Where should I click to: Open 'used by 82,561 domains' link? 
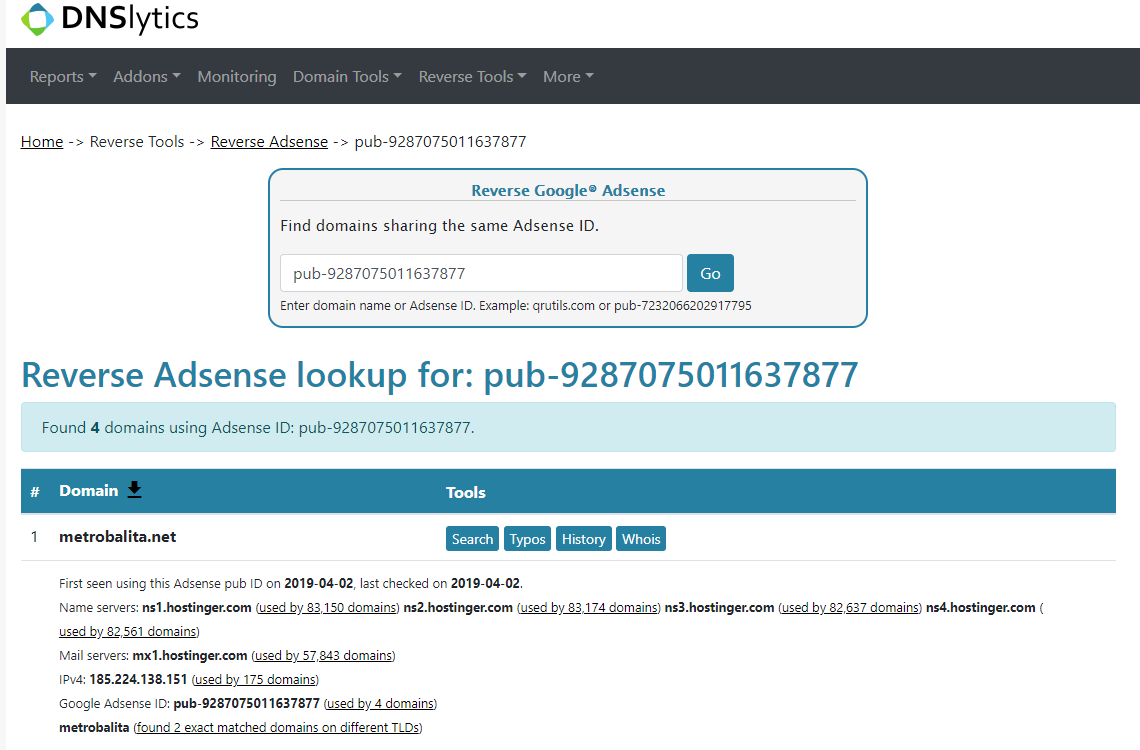pyautogui.click(x=129, y=632)
